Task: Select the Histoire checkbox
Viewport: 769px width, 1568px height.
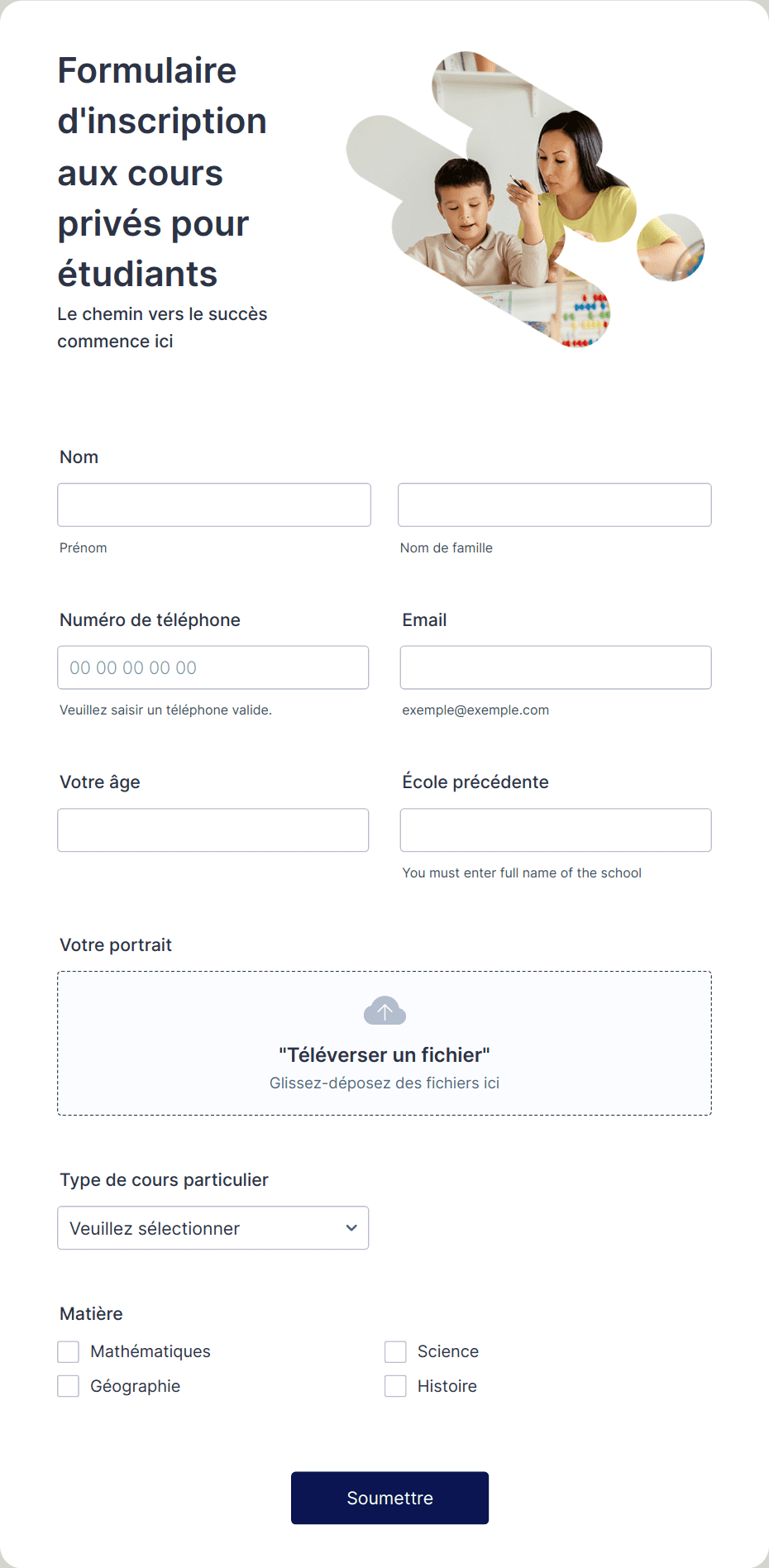Action: click(395, 1386)
